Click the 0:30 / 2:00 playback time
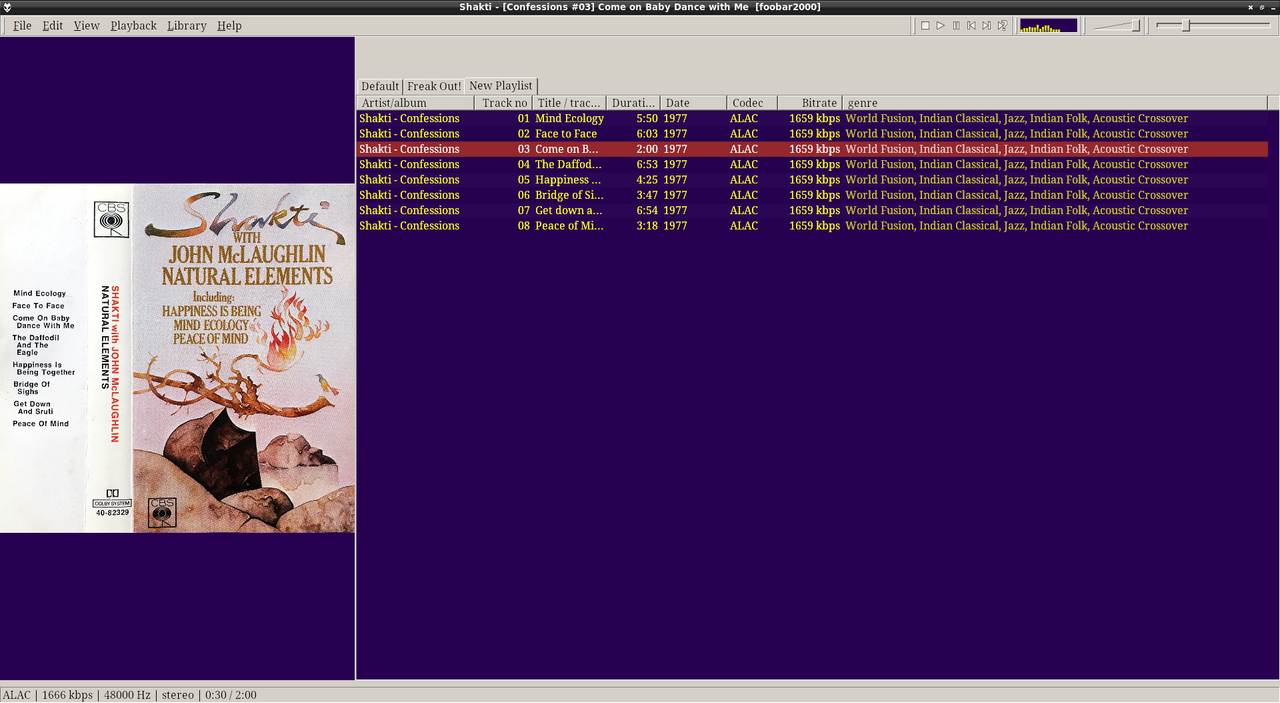Viewport: 1280px width, 703px height. tap(231, 695)
